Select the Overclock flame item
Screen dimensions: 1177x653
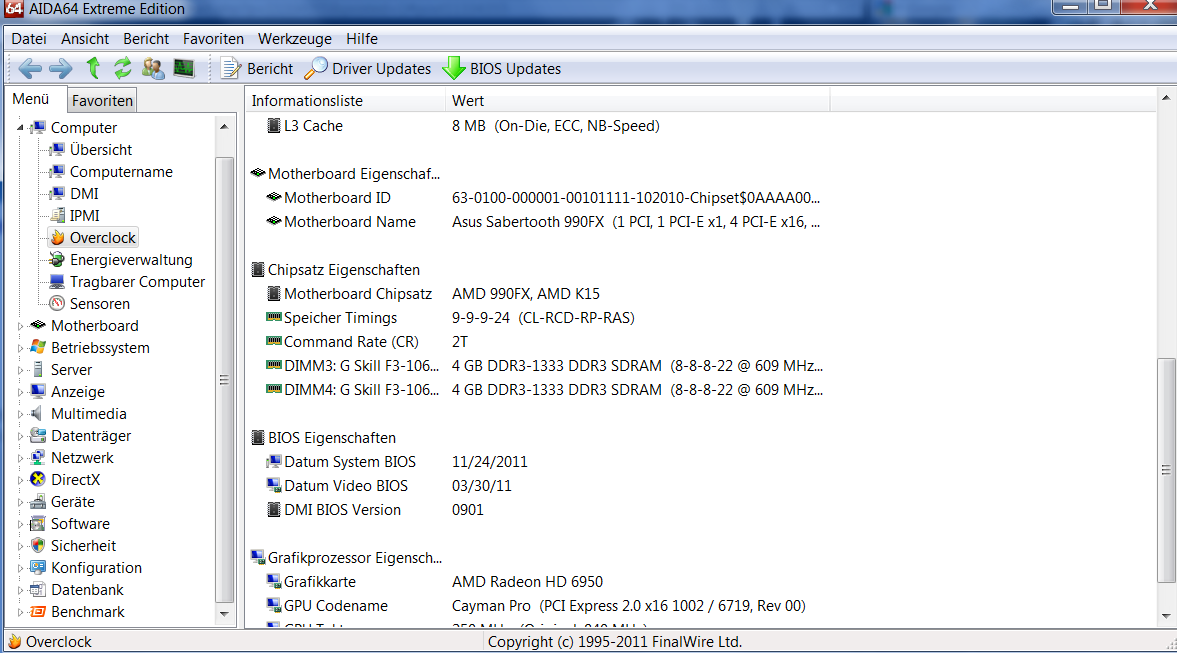pos(94,238)
